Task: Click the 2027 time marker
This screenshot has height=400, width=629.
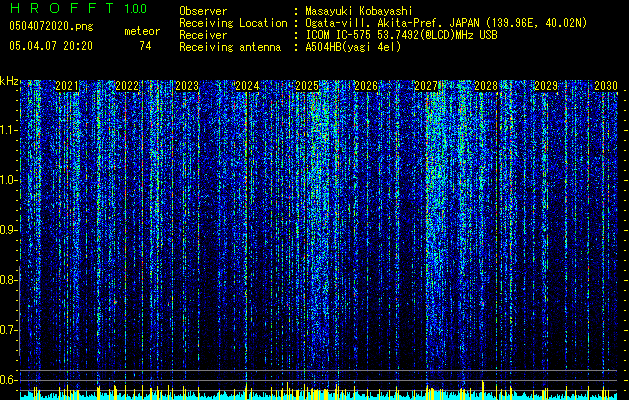Action: tap(426, 86)
